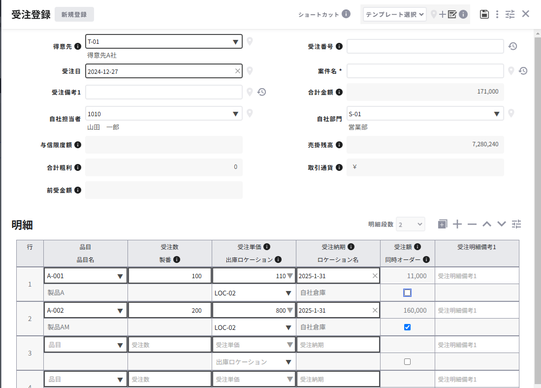Open the テンプレート選択 dropdown
The width and height of the screenshot is (541, 388).
pos(395,14)
